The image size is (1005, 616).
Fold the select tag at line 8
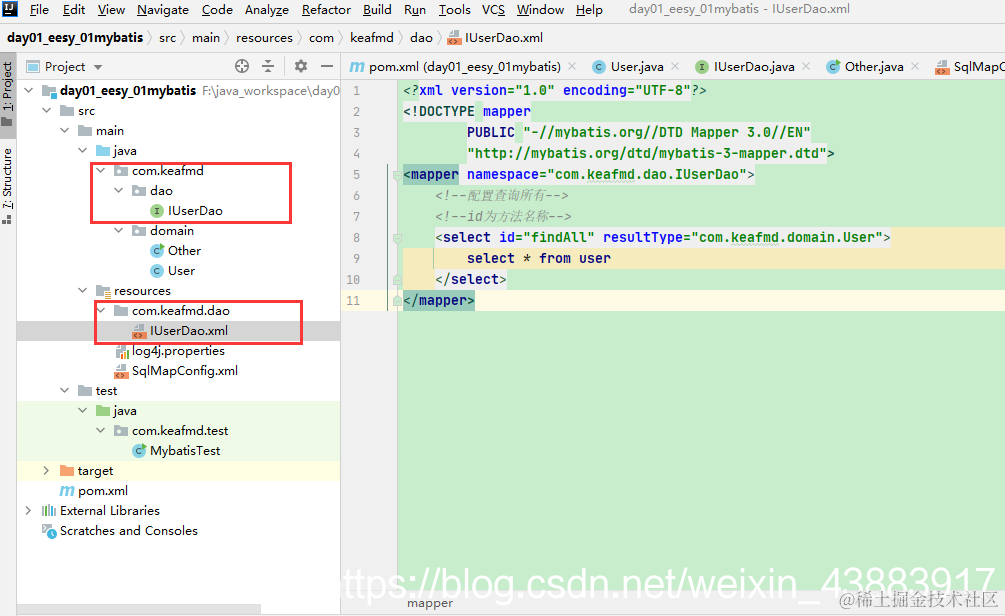pos(397,238)
